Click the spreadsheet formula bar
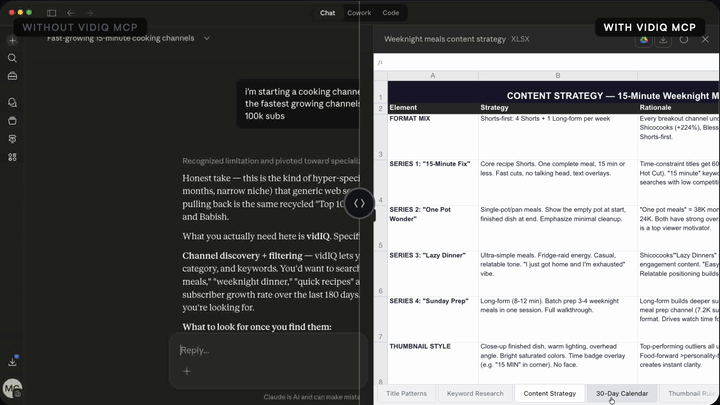Viewport: 720px width, 405px height. point(546,62)
